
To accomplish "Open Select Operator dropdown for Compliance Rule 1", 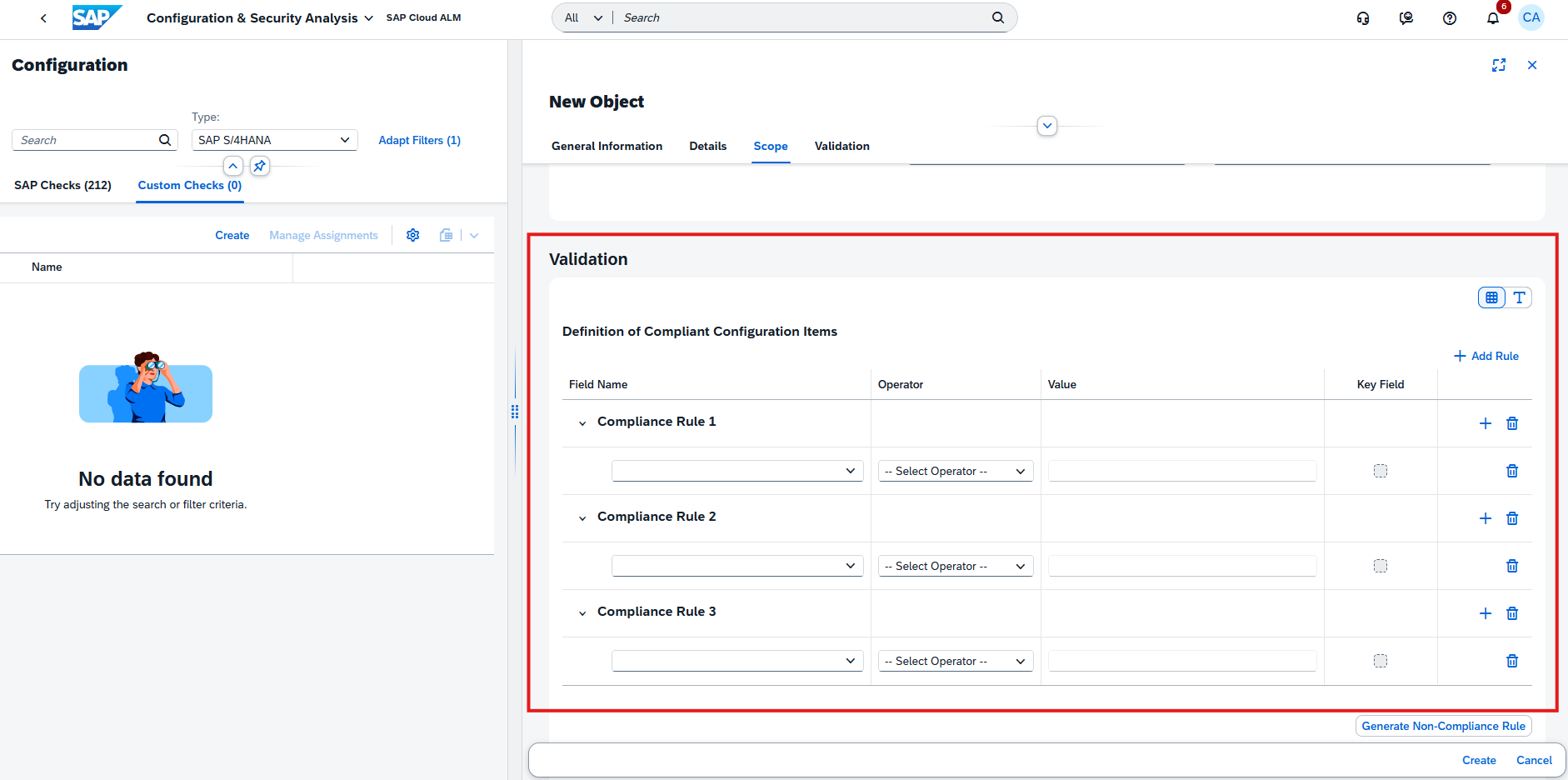I will pos(956,471).
